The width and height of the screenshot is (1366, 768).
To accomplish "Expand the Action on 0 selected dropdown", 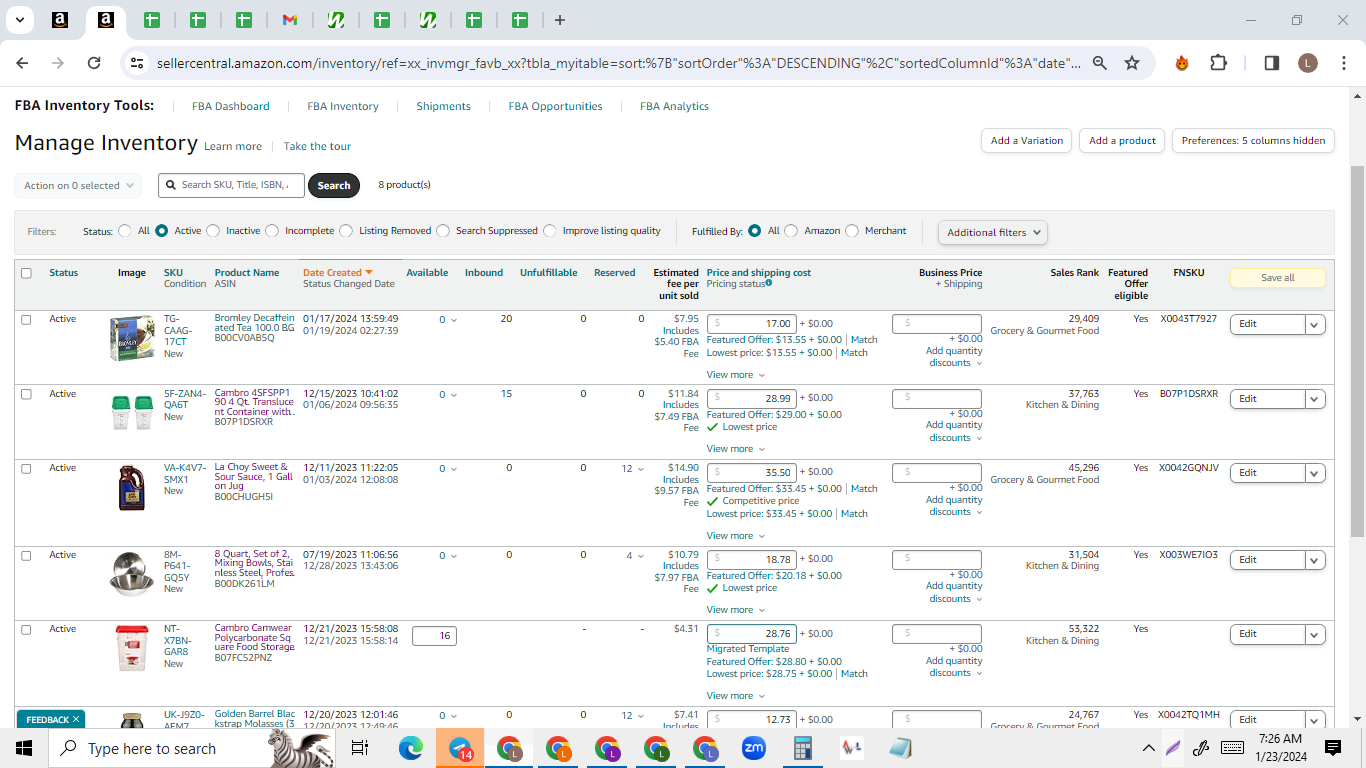I will pyautogui.click(x=78, y=185).
